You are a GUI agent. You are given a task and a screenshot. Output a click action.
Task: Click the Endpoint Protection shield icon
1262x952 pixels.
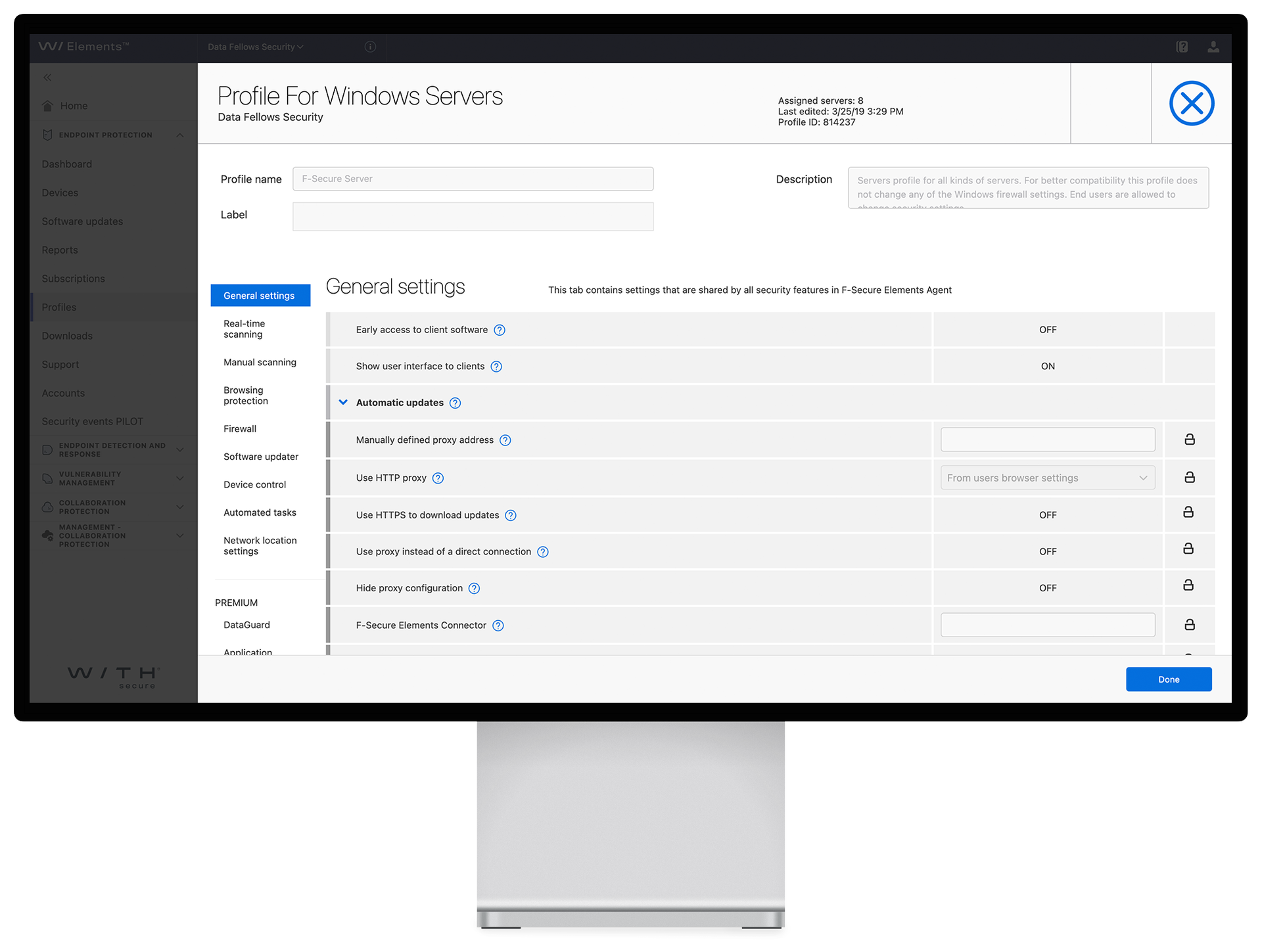tap(47, 135)
